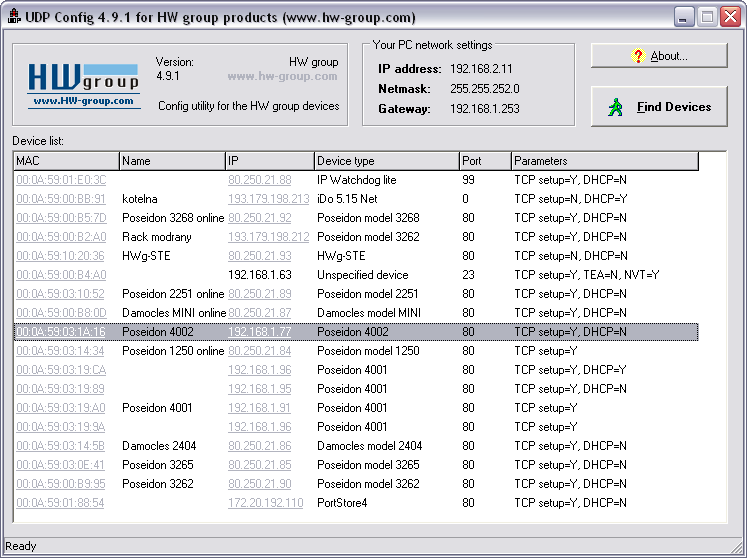Click 'kotelna' device name cell
The width and height of the screenshot is (747, 558).
(140, 199)
